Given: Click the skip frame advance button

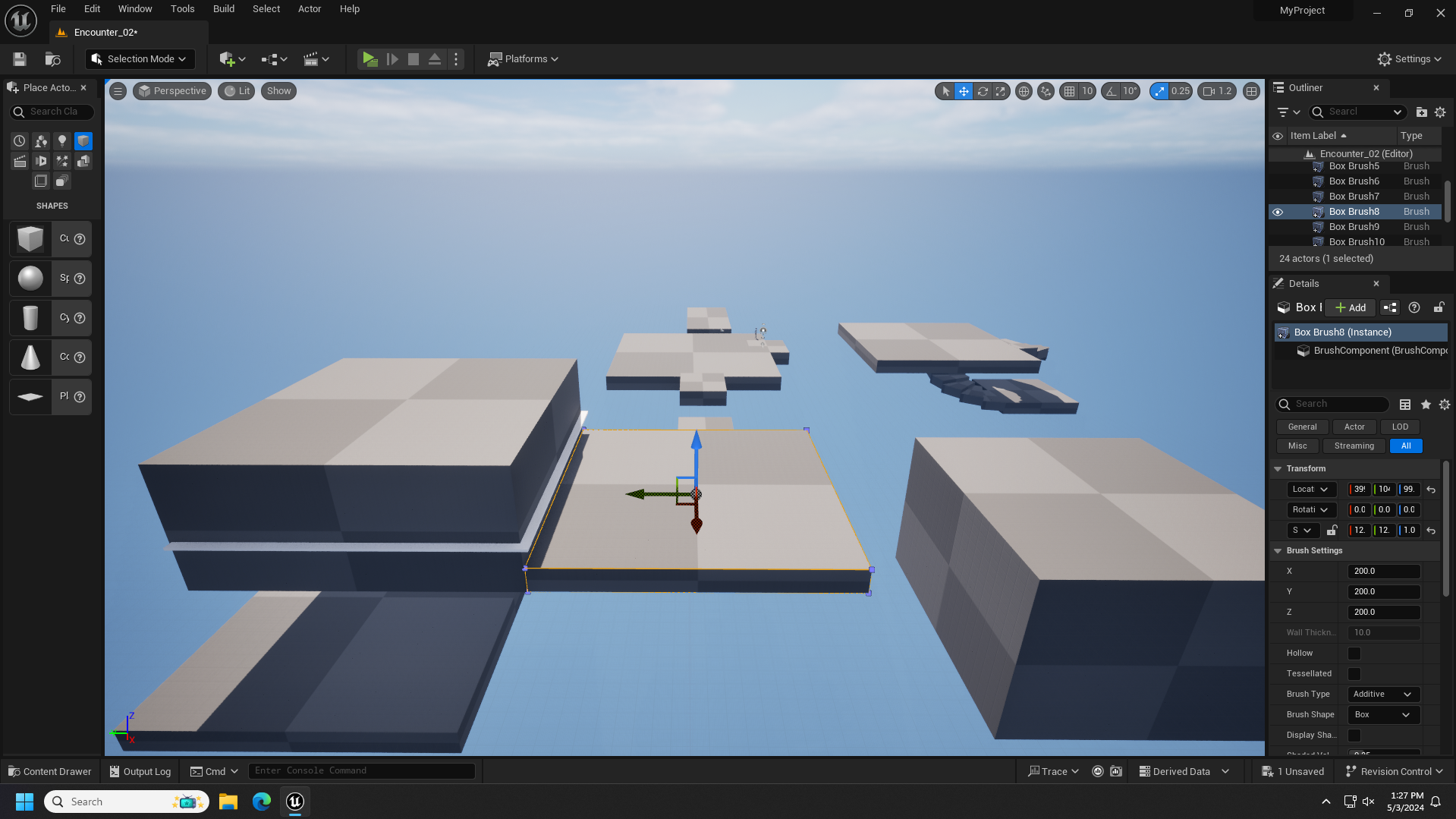Looking at the screenshot, I should pos(392,59).
